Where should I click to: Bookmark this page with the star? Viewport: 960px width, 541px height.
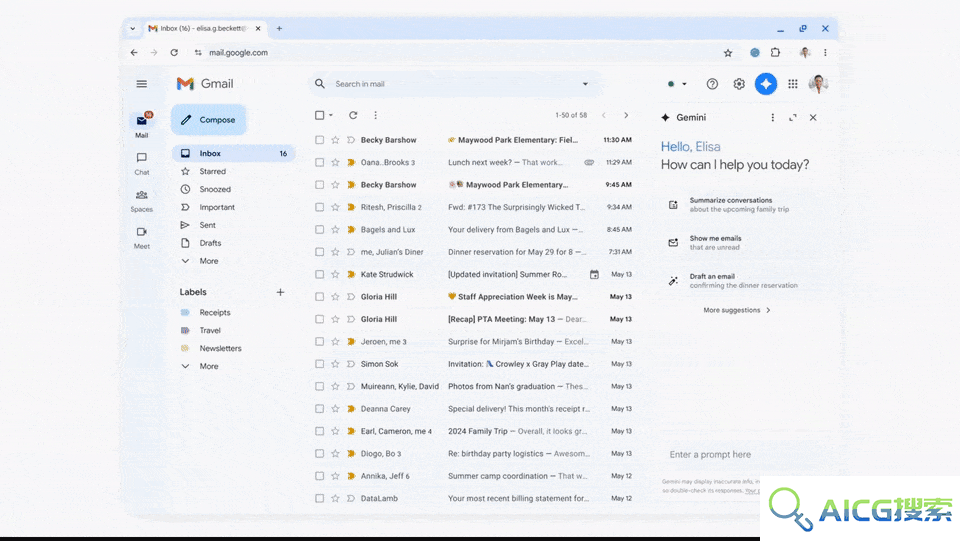(728, 53)
